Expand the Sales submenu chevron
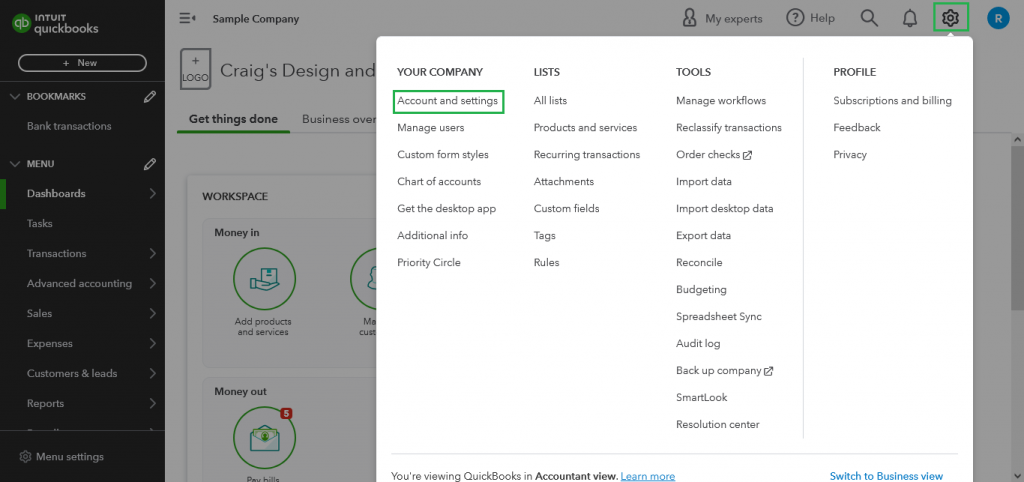 (152, 313)
